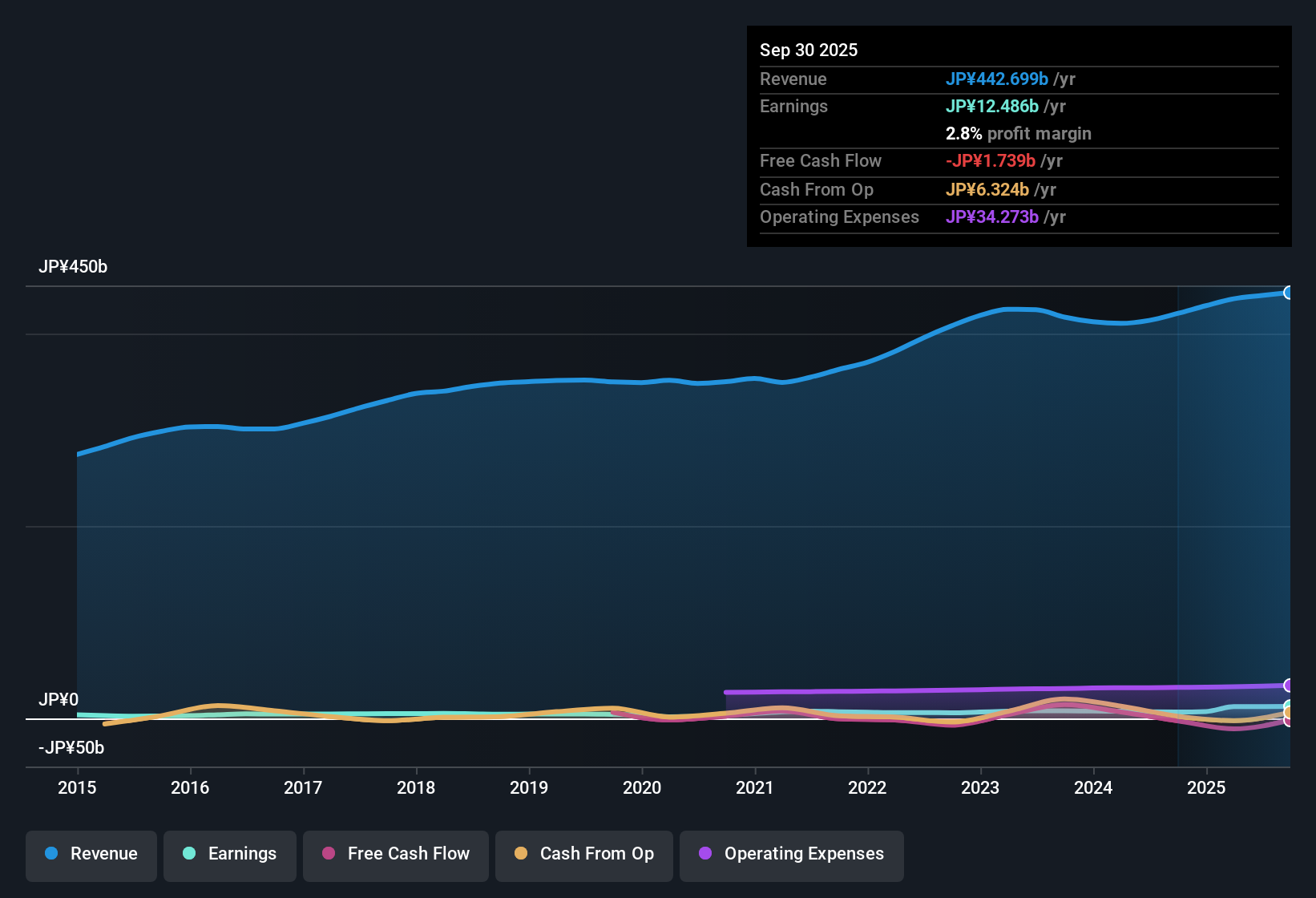This screenshot has width=1316, height=898.
Task: Click the -JP¥1.739b Free Cash Flow value
Action: 991,161
